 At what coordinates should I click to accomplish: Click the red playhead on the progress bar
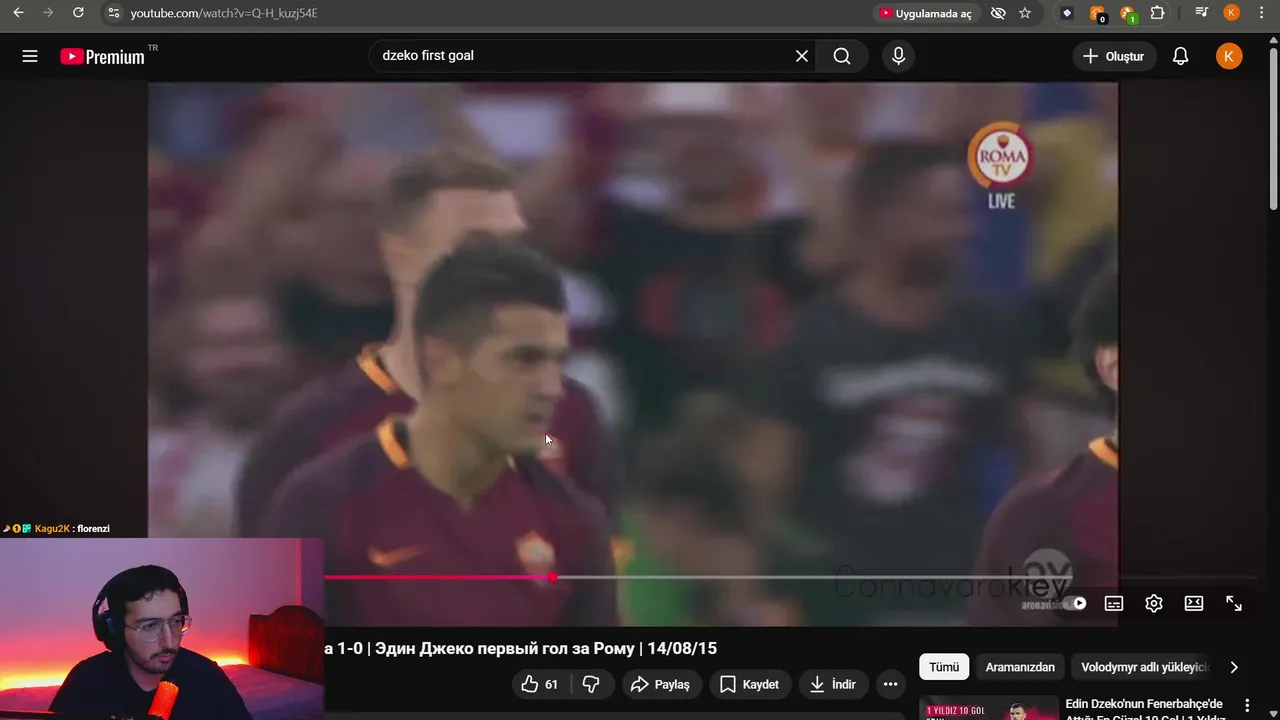click(552, 577)
